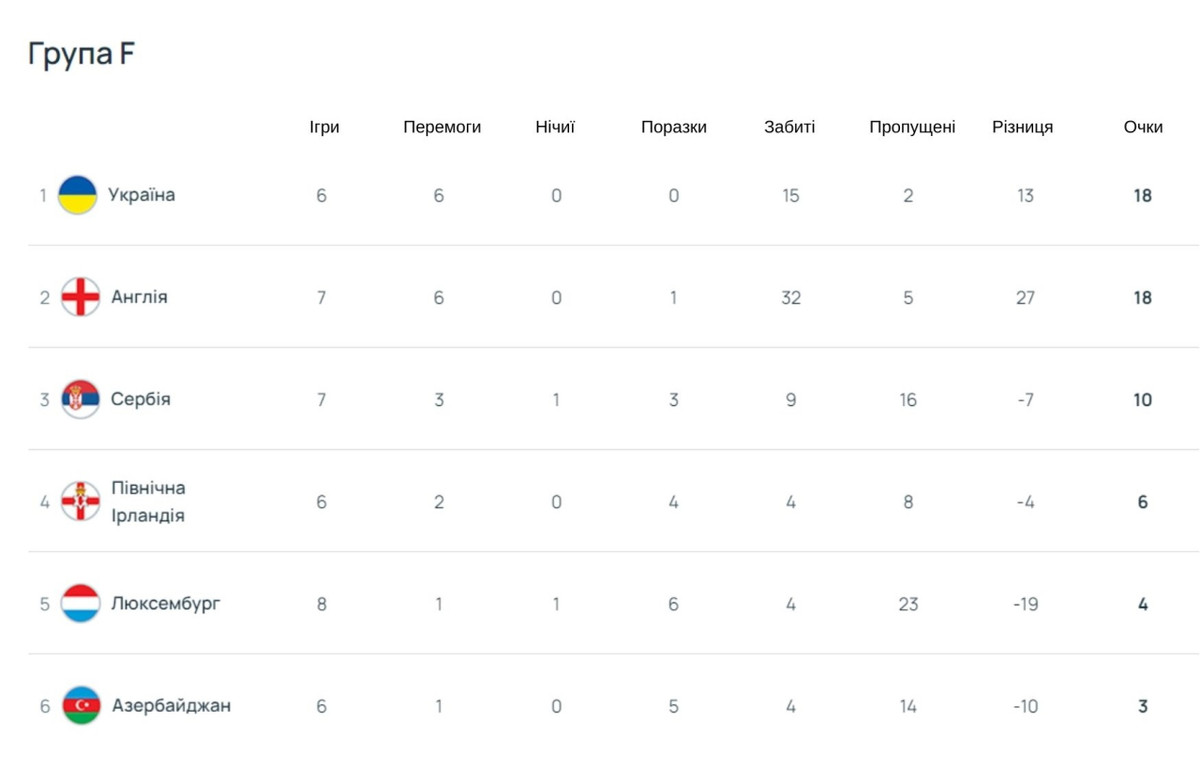The width and height of the screenshot is (1200, 781).
Task: Sort by the Поразки column
Action: [674, 127]
